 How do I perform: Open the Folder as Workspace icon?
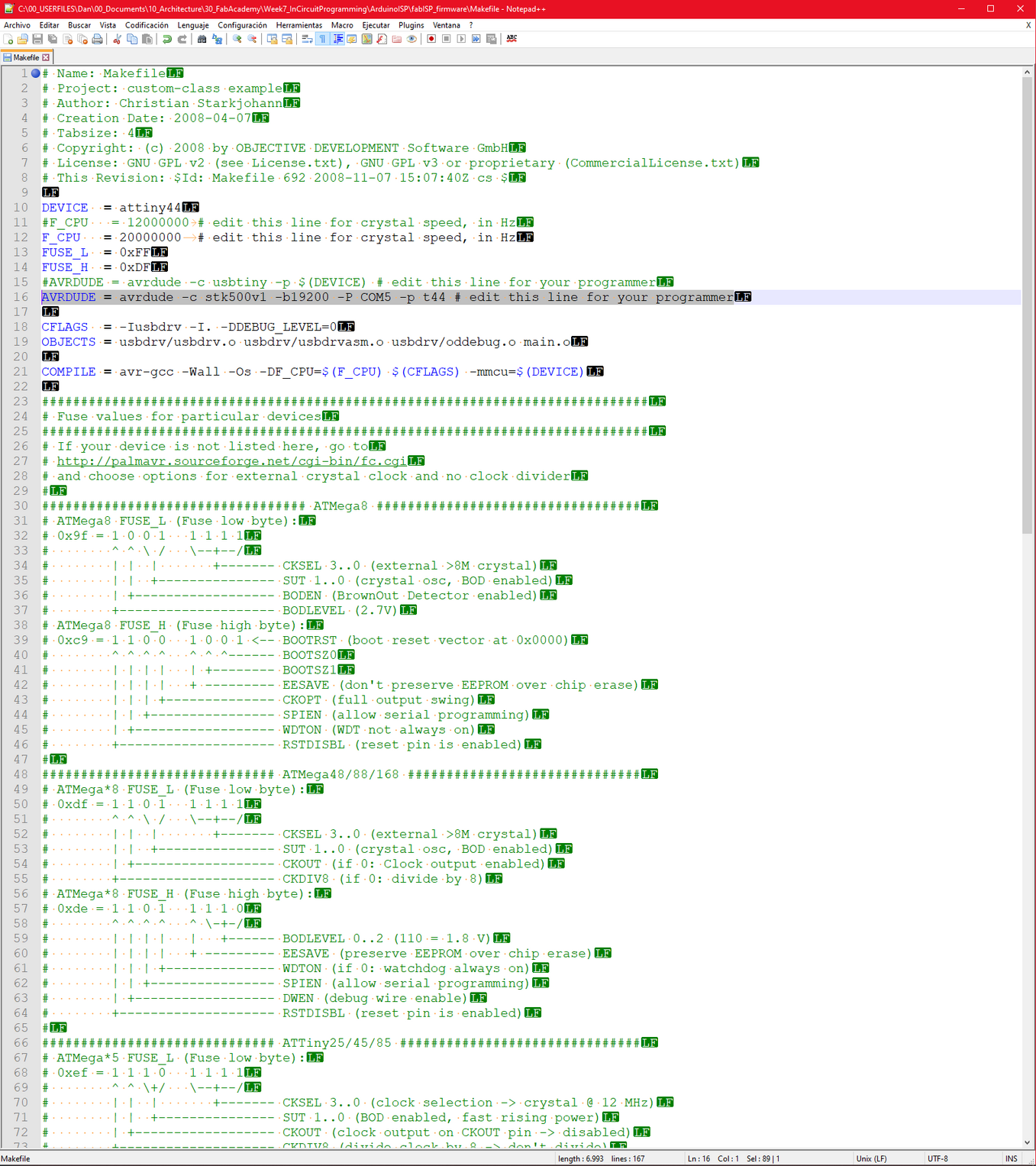click(396, 39)
